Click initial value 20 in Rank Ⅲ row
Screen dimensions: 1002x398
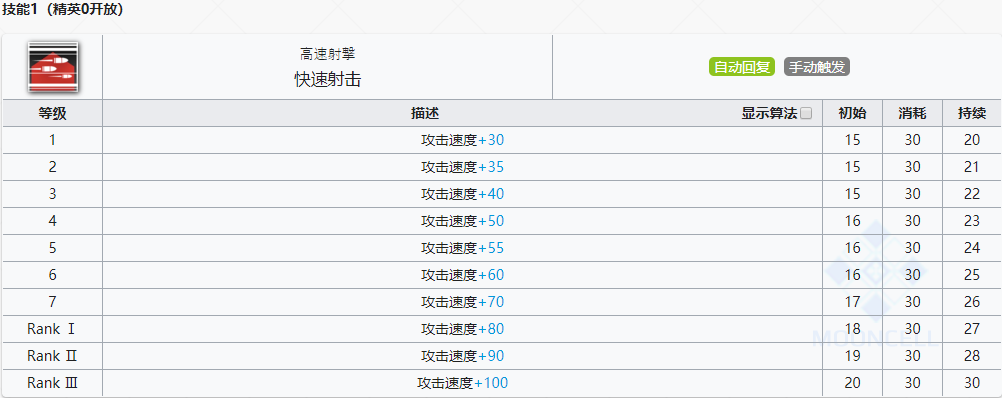(852, 383)
